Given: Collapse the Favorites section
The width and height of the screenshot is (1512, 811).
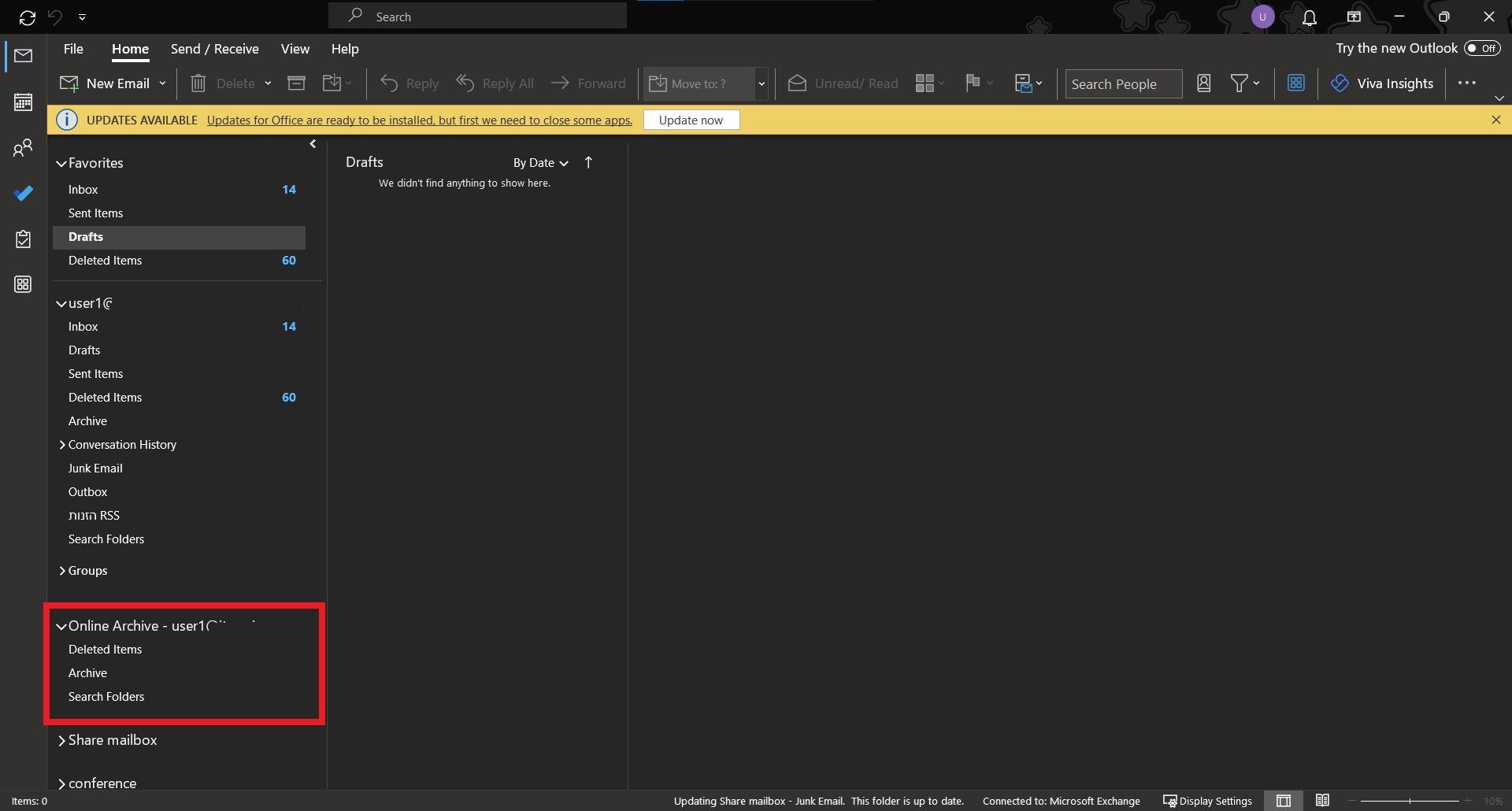Looking at the screenshot, I should point(61,164).
